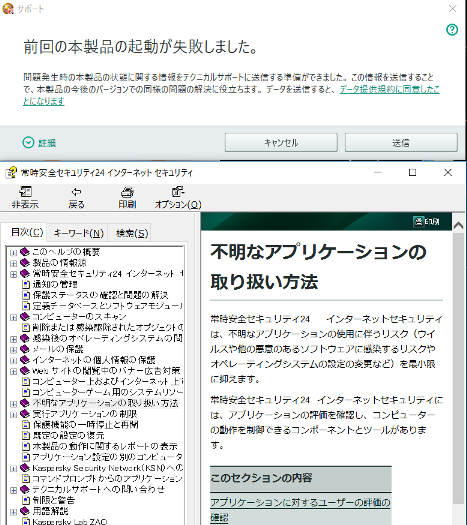Click the scroll-up arrow of content pane
The height and width of the screenshot is (525, 467).
coord(458,226)
